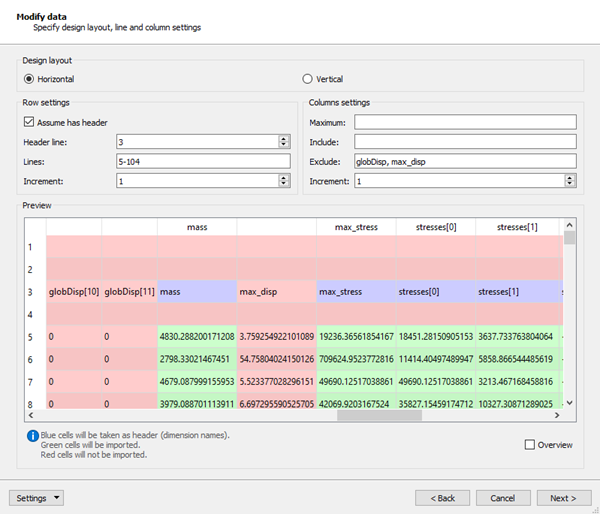Click the info icon beside legend
Viewport: 600px width, 514px height.
tap(33, 436)
